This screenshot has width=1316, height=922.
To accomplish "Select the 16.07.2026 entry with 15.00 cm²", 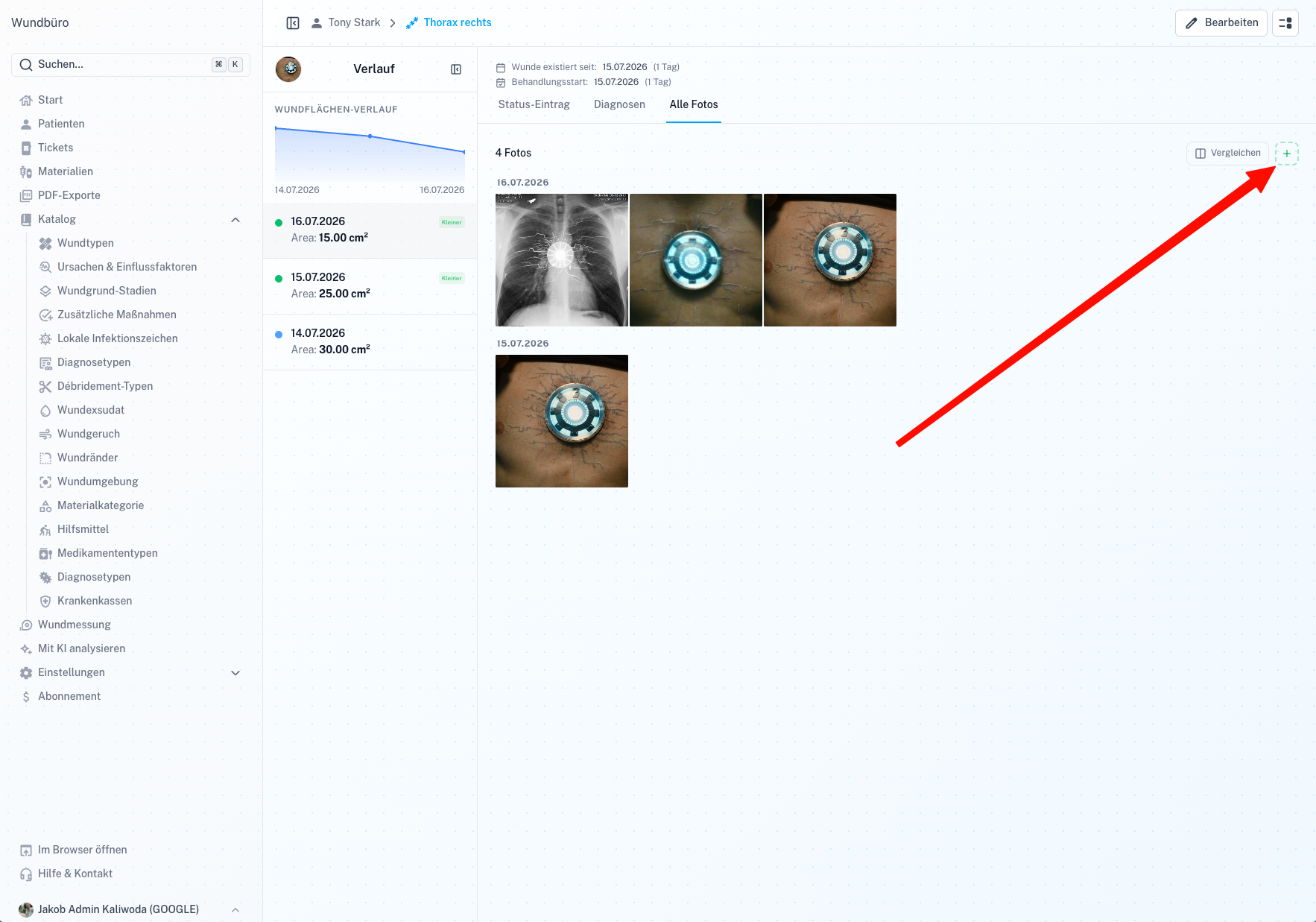I will pos(370,230).
